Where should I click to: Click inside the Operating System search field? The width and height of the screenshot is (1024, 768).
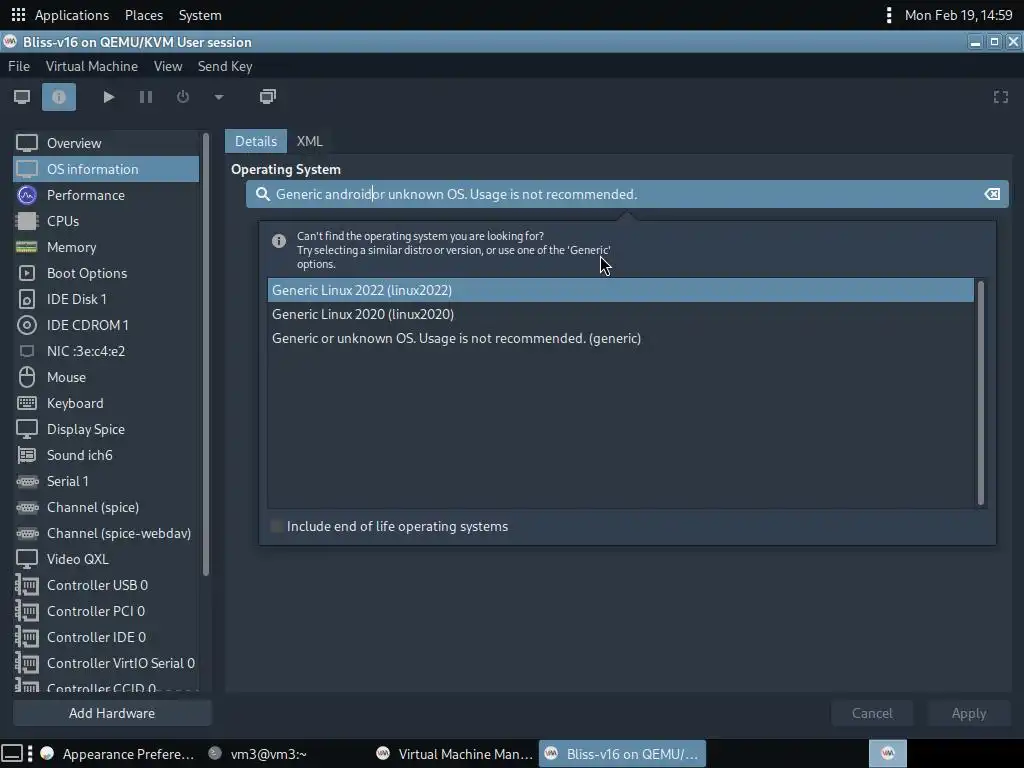(627, 194)
